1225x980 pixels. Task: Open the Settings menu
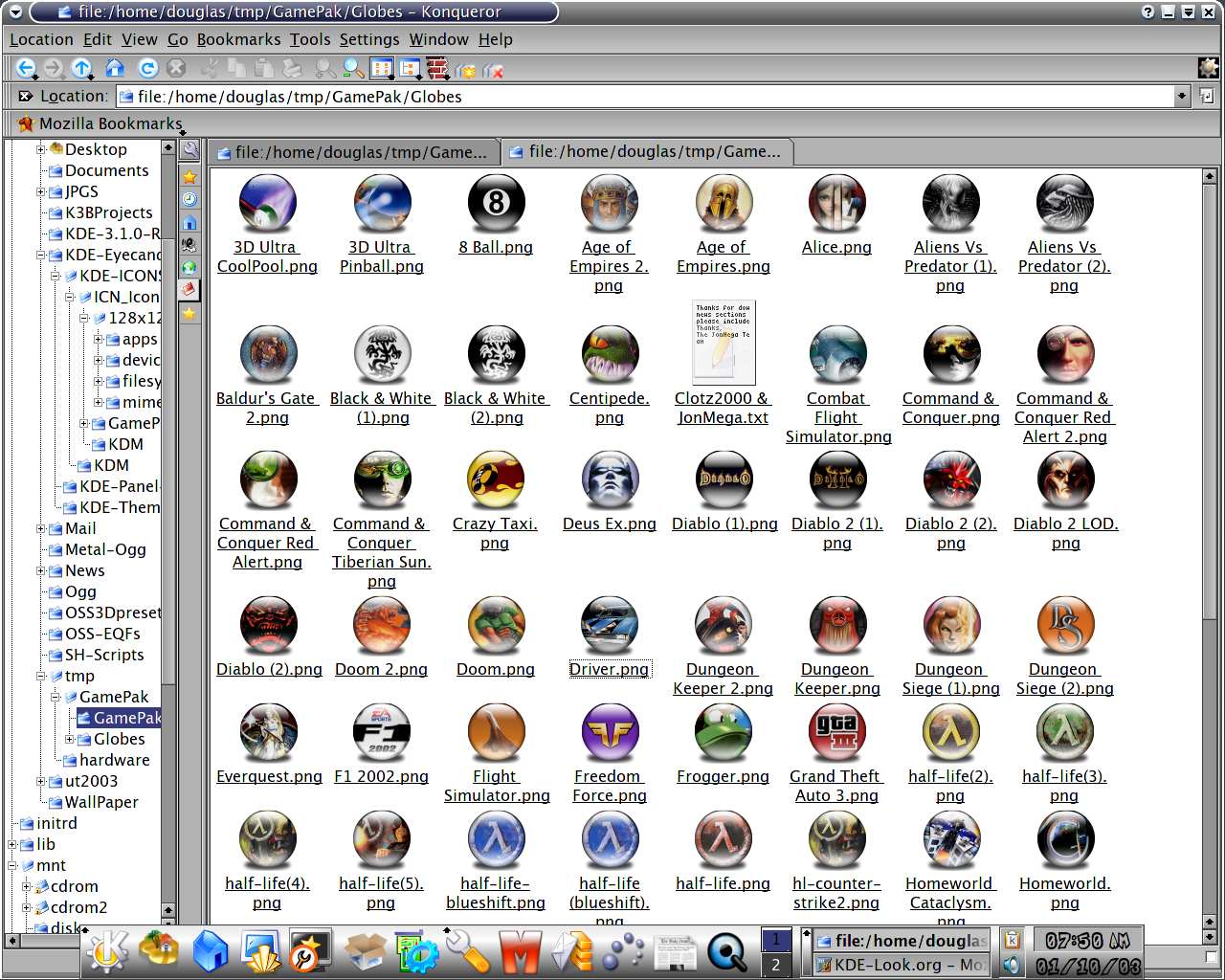pos(369,39)
